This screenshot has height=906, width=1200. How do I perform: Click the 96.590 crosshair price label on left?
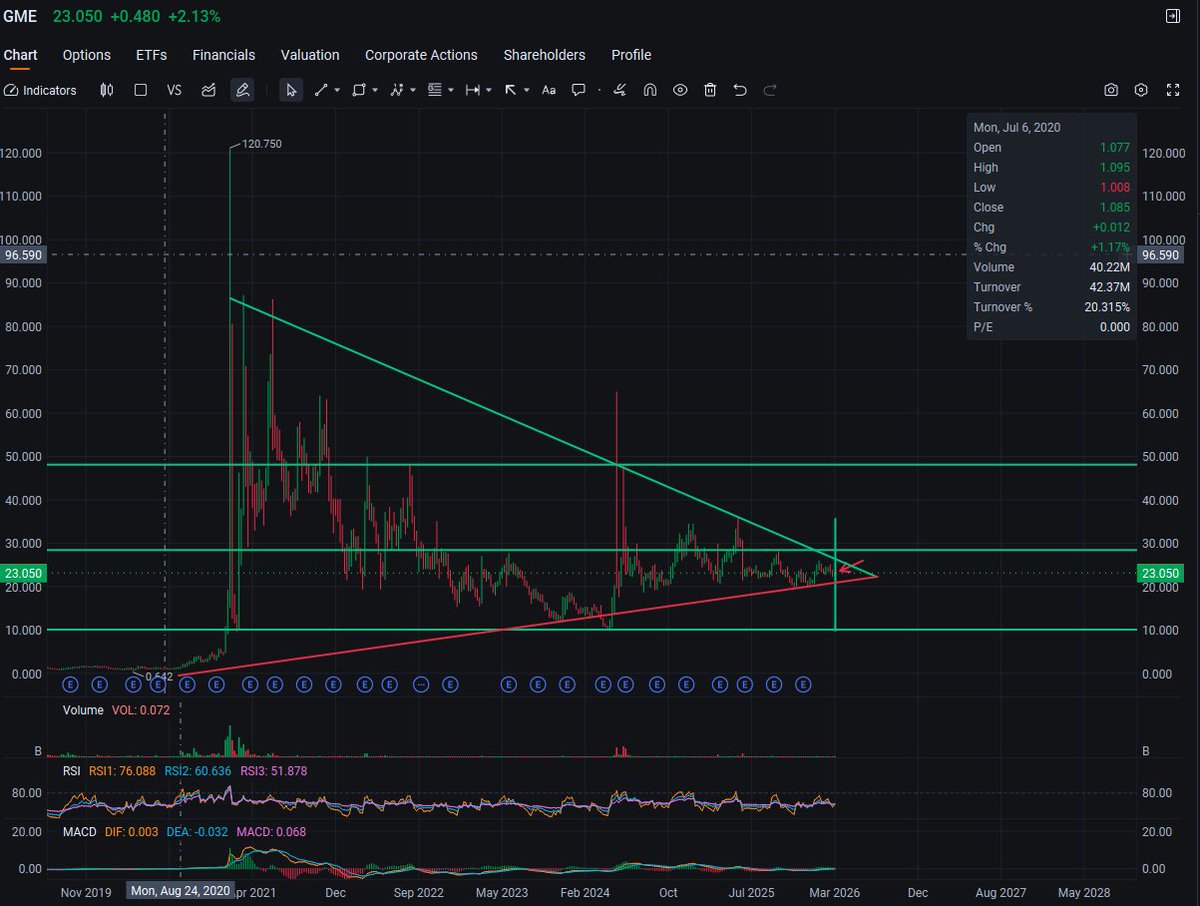(21, 255)
